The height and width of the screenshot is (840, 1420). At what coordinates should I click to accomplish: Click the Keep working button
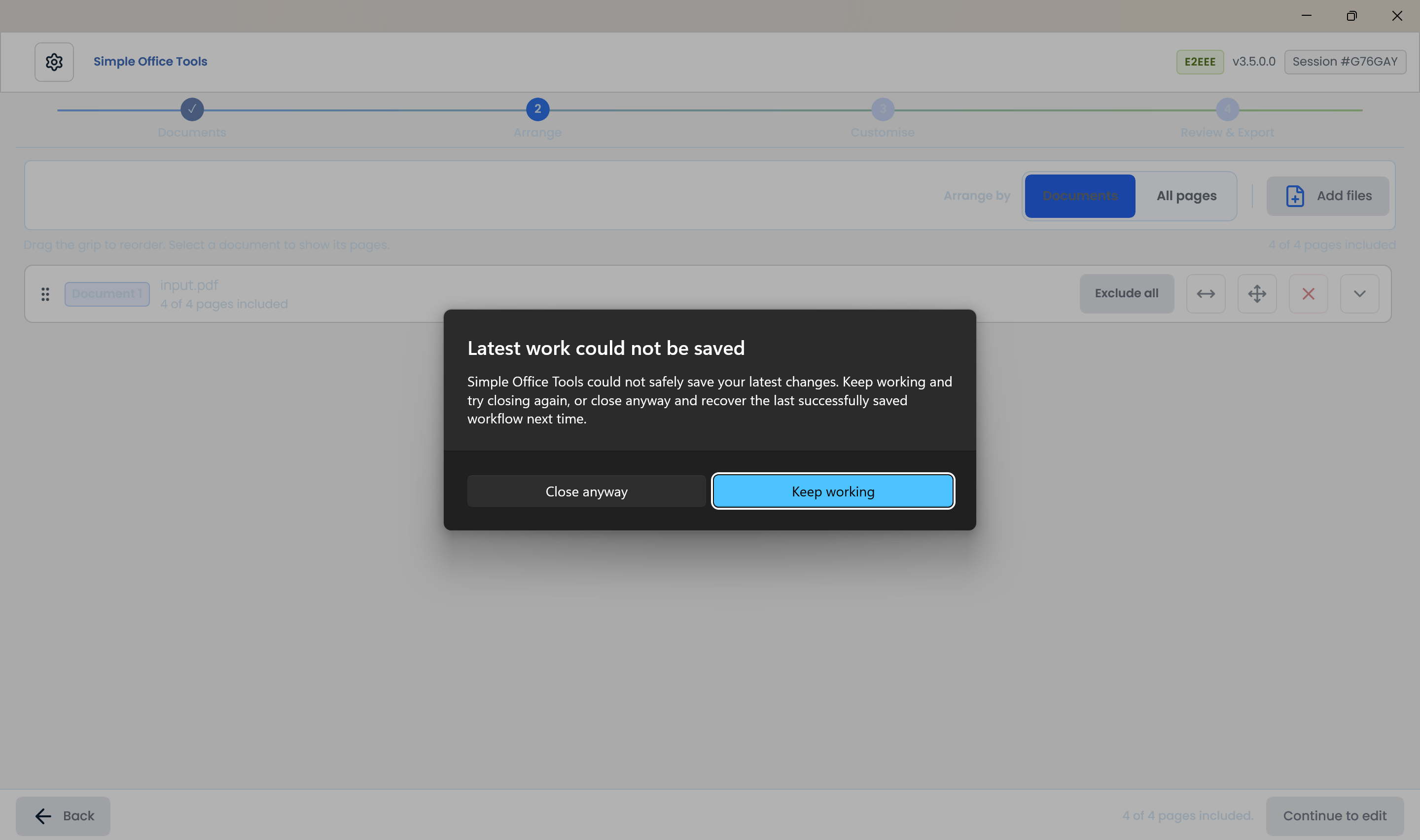tap(833, 491)
